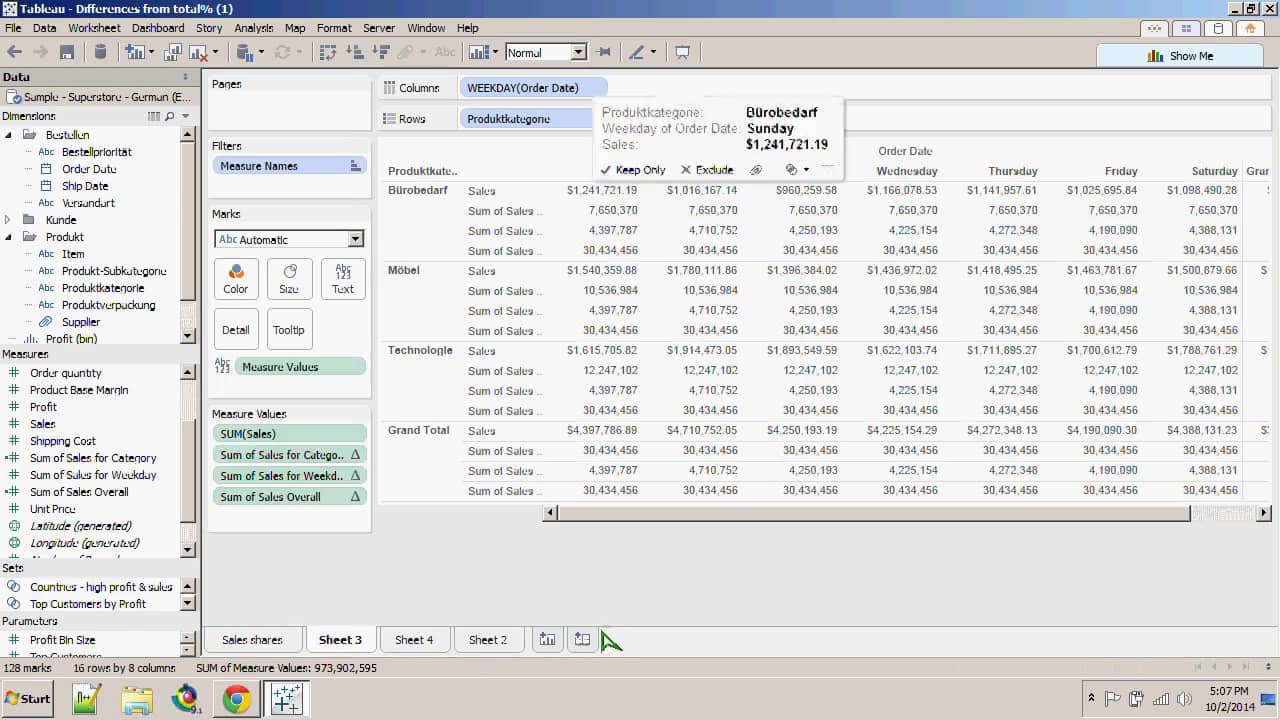This screenshot has width=1280, height=720.
Task: Click the Connect to Data cylinder icon
Action: 100,52
